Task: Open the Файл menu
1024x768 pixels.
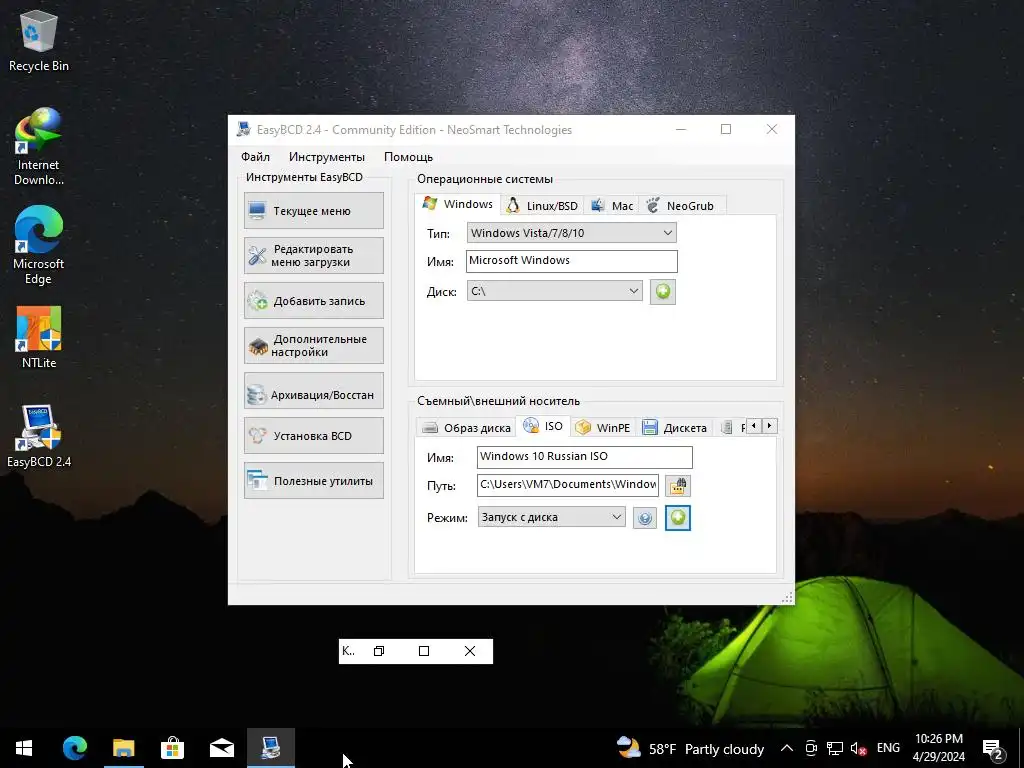Action: [x=255, y=157]
